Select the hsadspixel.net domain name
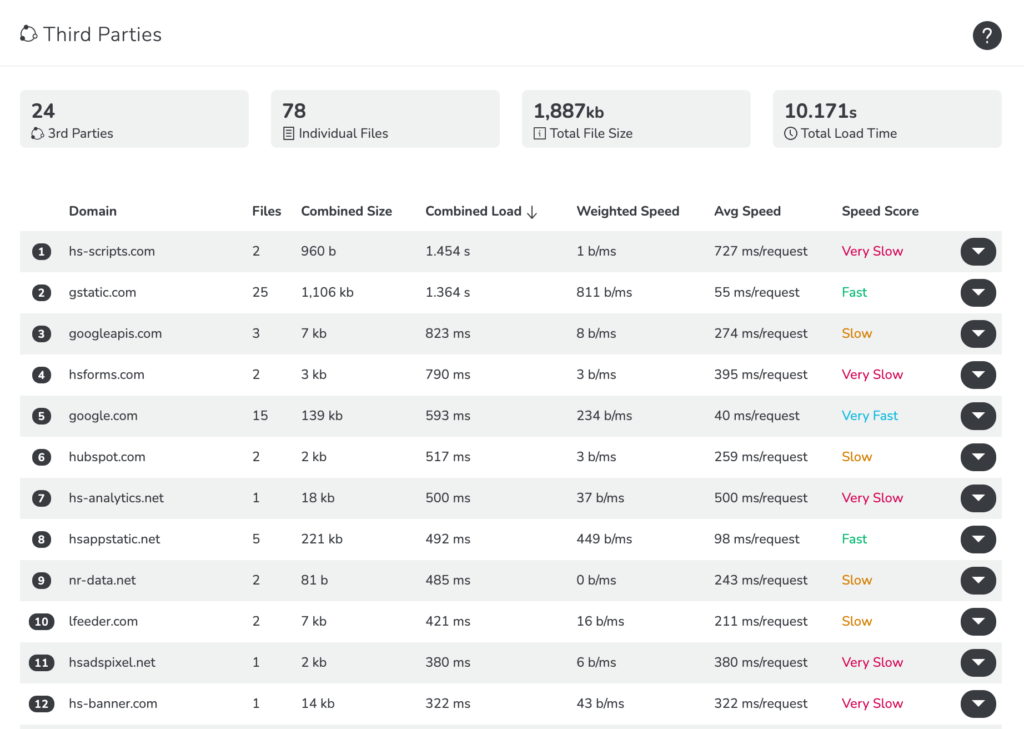 112,663
